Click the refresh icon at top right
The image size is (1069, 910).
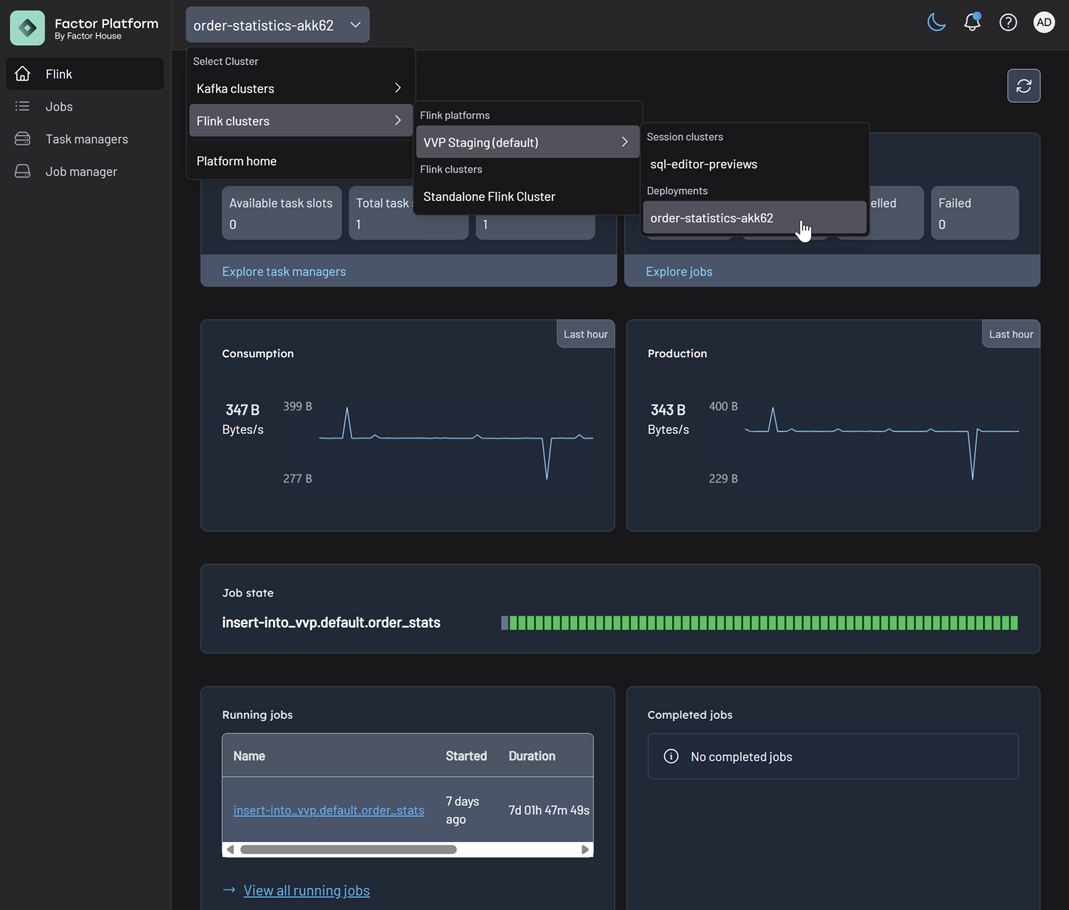pyautogui.click(x=1023, y=86)
